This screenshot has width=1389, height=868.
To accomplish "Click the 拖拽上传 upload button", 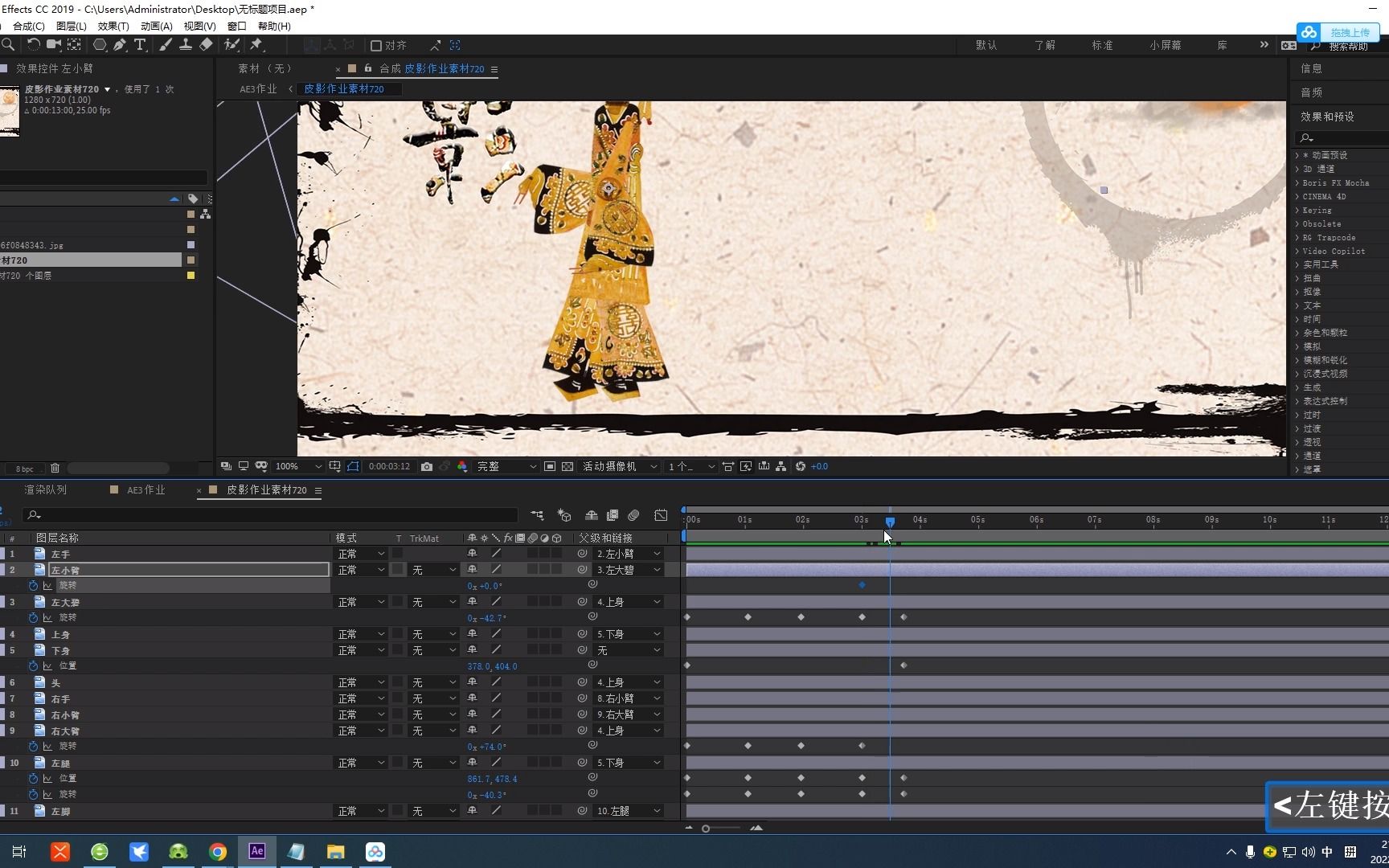I will point(1338,32).
